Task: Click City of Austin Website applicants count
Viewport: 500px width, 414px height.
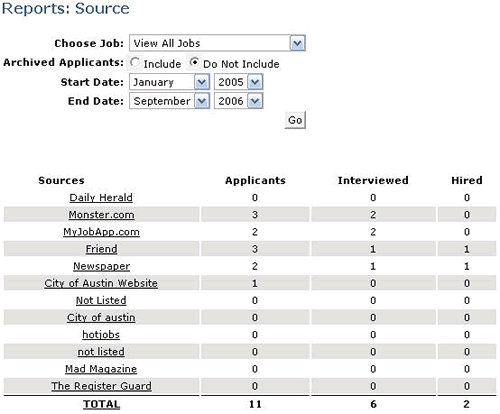Action: 255,283
